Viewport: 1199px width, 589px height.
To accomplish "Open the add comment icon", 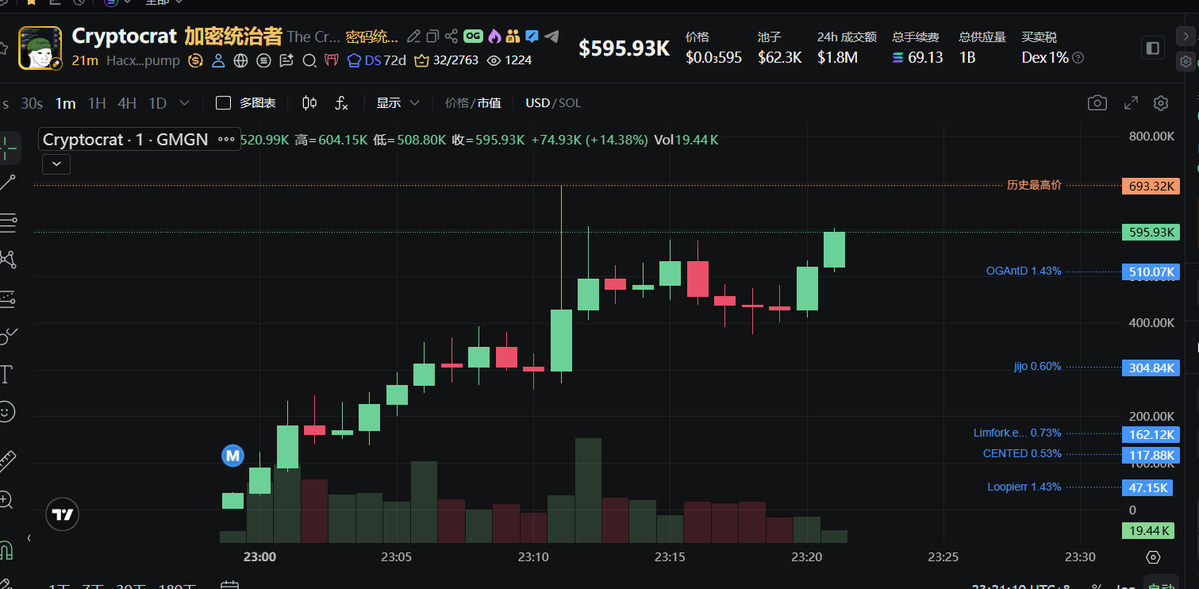I will (287, 60).
